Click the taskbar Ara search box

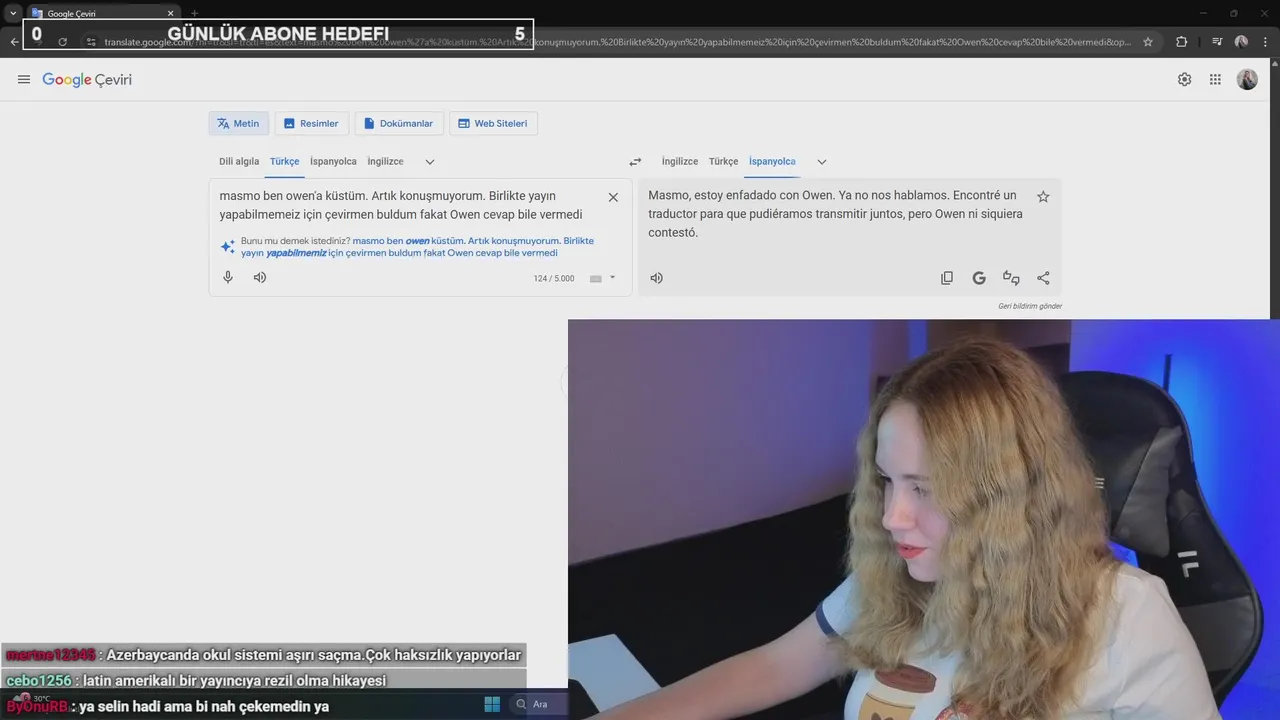point(538,704)
